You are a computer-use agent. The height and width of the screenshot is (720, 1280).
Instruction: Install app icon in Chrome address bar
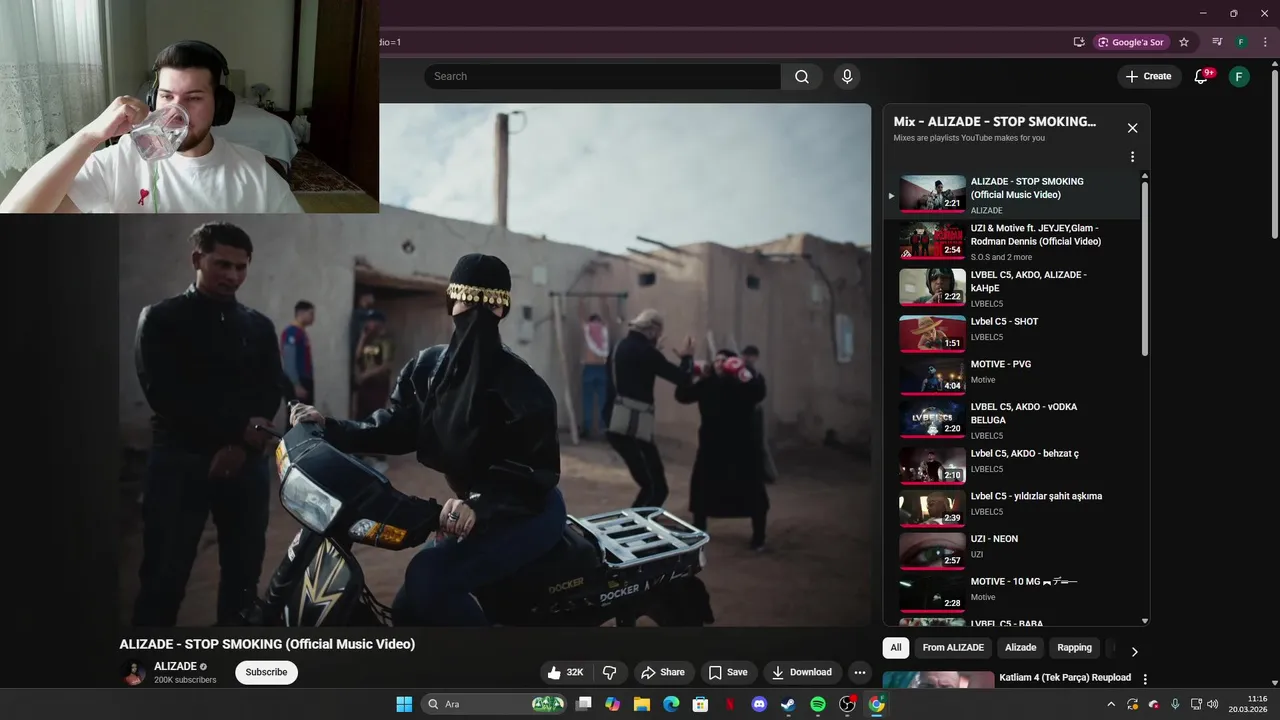[x=1079, y=42]
